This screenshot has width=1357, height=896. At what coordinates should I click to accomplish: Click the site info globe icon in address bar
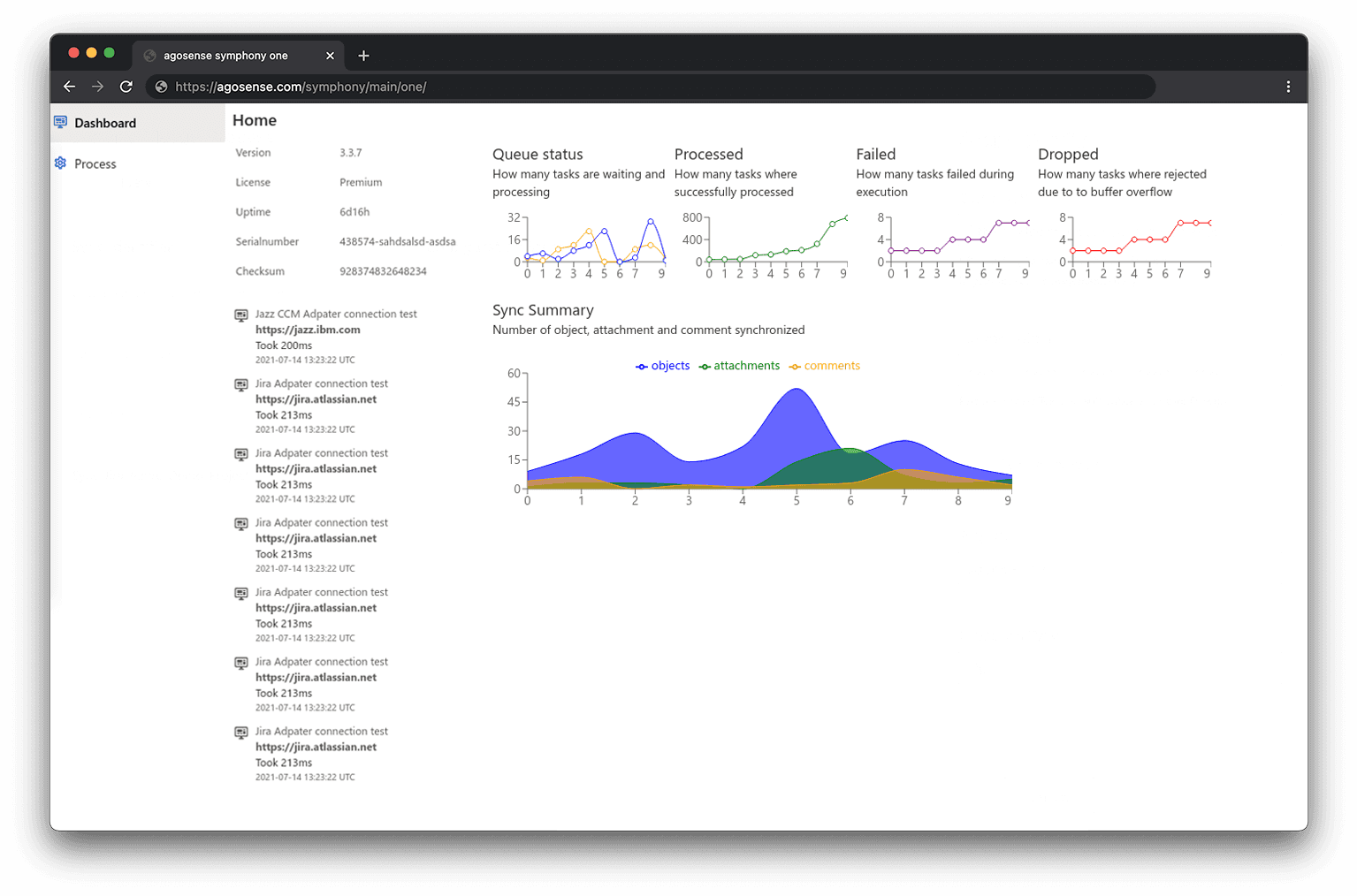click(161, 87)
